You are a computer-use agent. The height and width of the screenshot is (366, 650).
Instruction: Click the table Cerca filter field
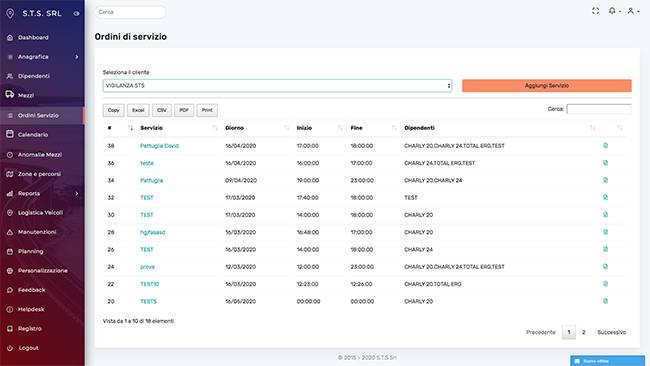[x=599, y=109]
